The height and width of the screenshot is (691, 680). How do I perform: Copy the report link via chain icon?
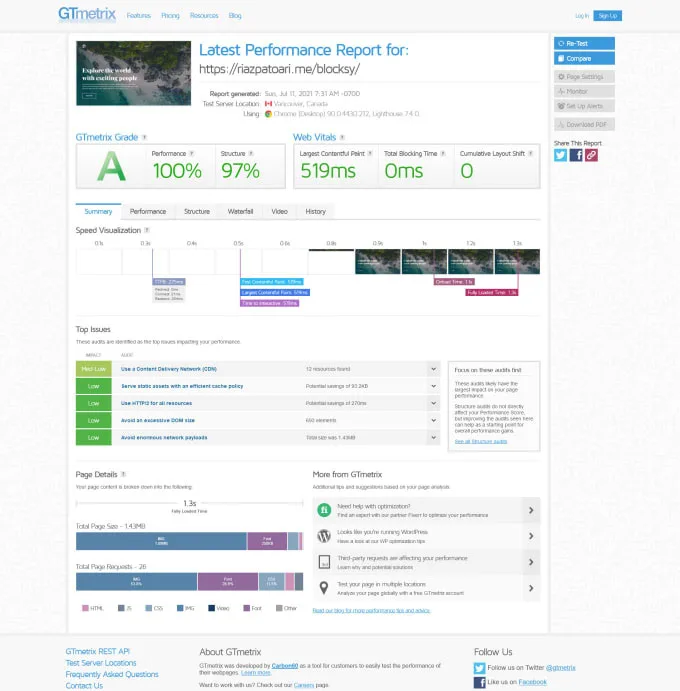[x=591, y=155]
